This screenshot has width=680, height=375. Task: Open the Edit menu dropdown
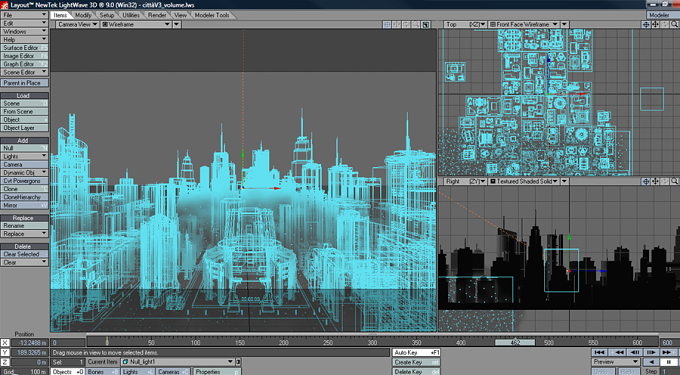coord(24,23)
